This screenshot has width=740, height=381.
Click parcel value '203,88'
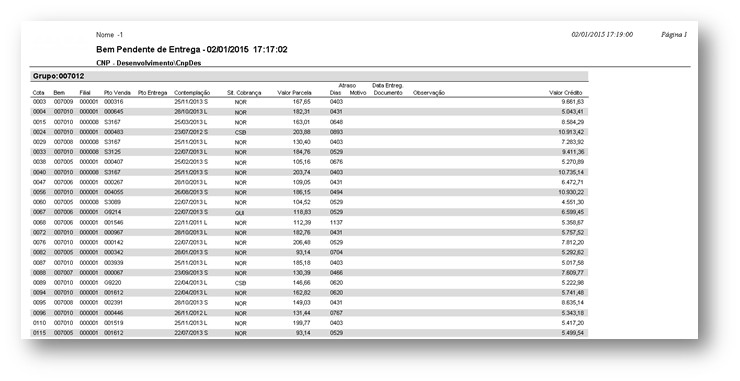[302, 132]
